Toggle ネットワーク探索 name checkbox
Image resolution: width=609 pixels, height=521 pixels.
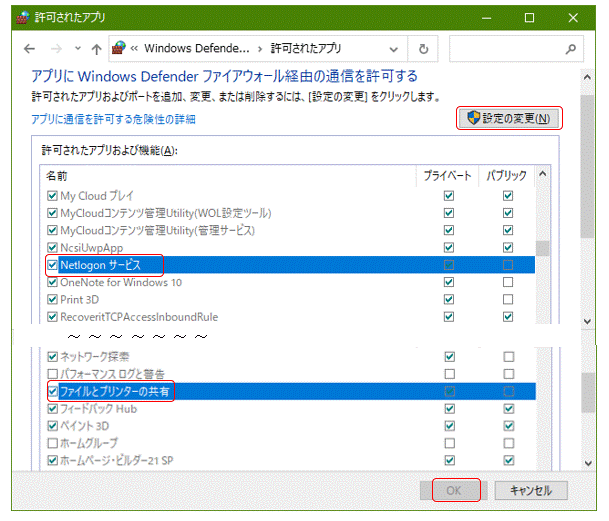(x=52, y=357)
